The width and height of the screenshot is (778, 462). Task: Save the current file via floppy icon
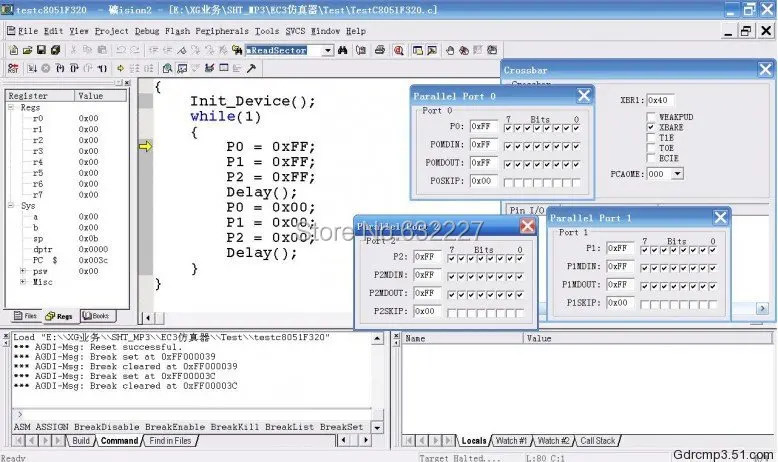tap(41, 50)
